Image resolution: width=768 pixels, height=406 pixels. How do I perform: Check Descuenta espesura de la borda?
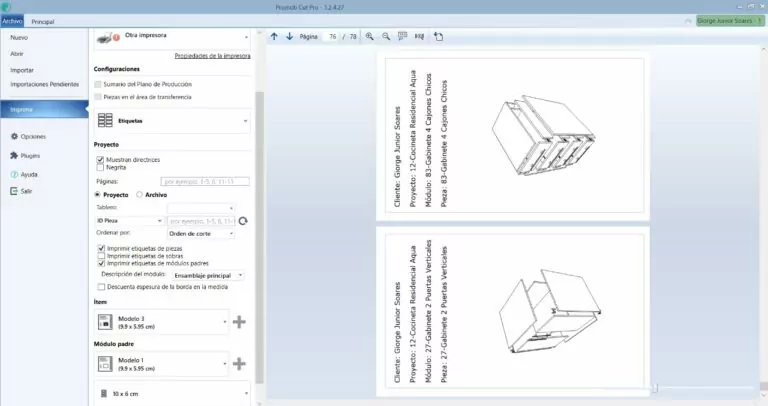pyautogui.click(x=101, y=287)
